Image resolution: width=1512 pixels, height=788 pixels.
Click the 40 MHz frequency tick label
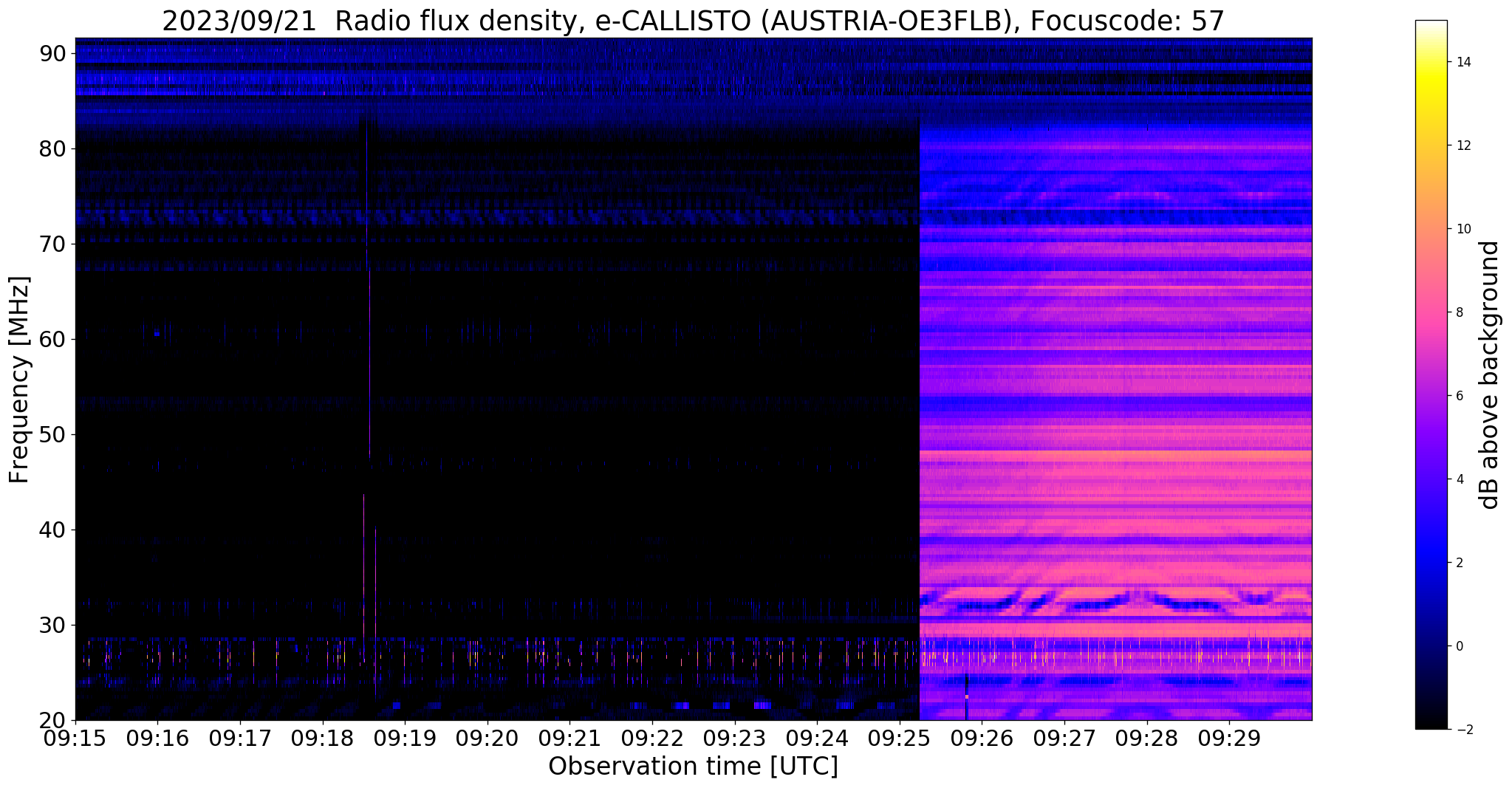(53, 530)
